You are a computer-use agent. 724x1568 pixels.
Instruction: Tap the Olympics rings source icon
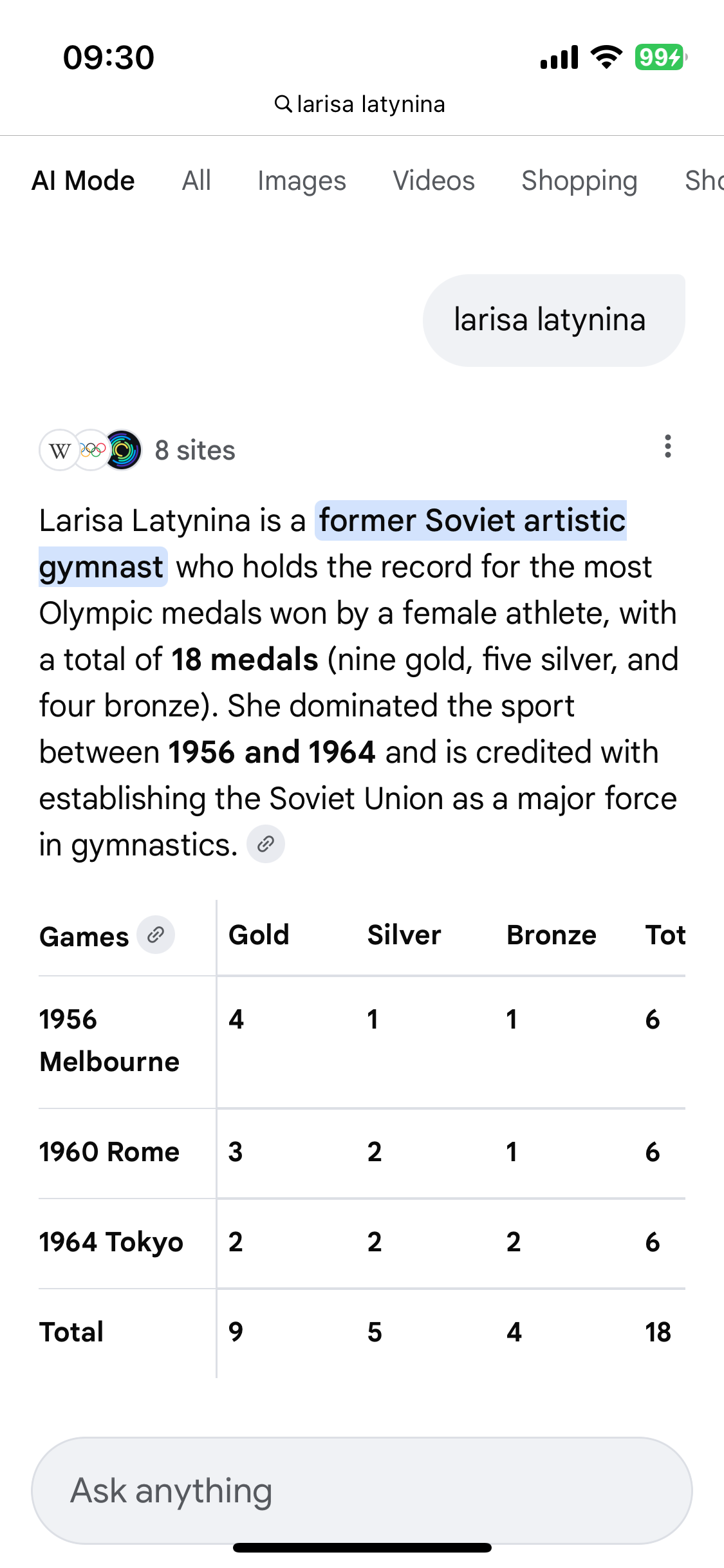point(92,451)
